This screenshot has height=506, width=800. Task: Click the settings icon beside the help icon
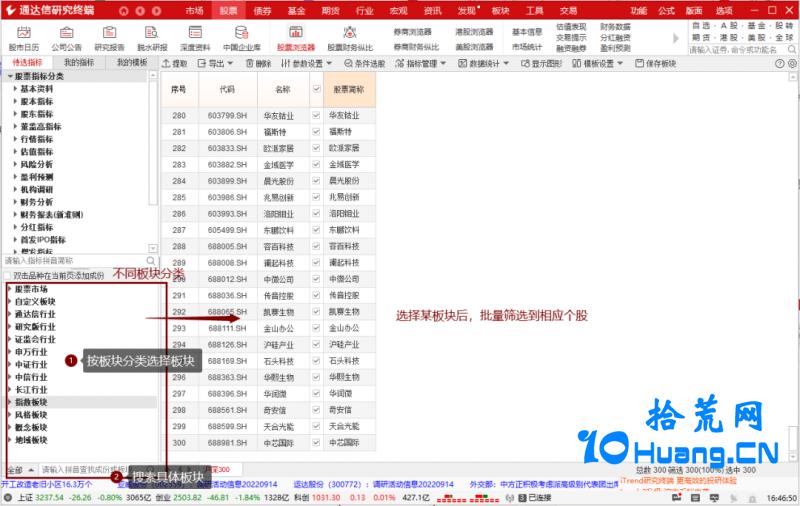[792, 64]
